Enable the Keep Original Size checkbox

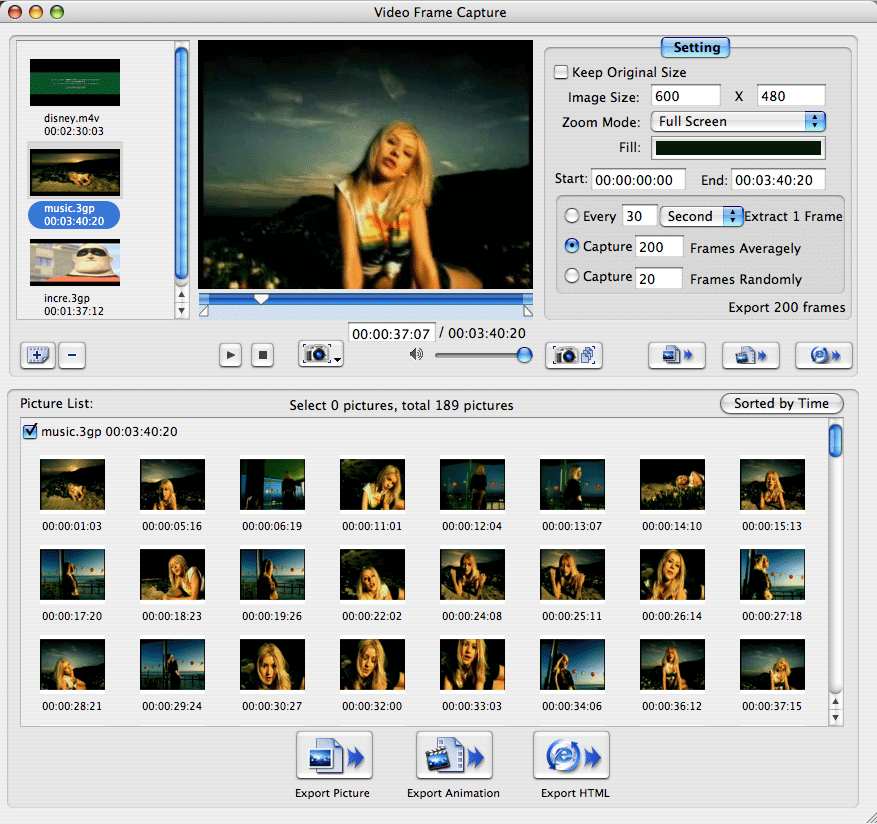[562, 72]
